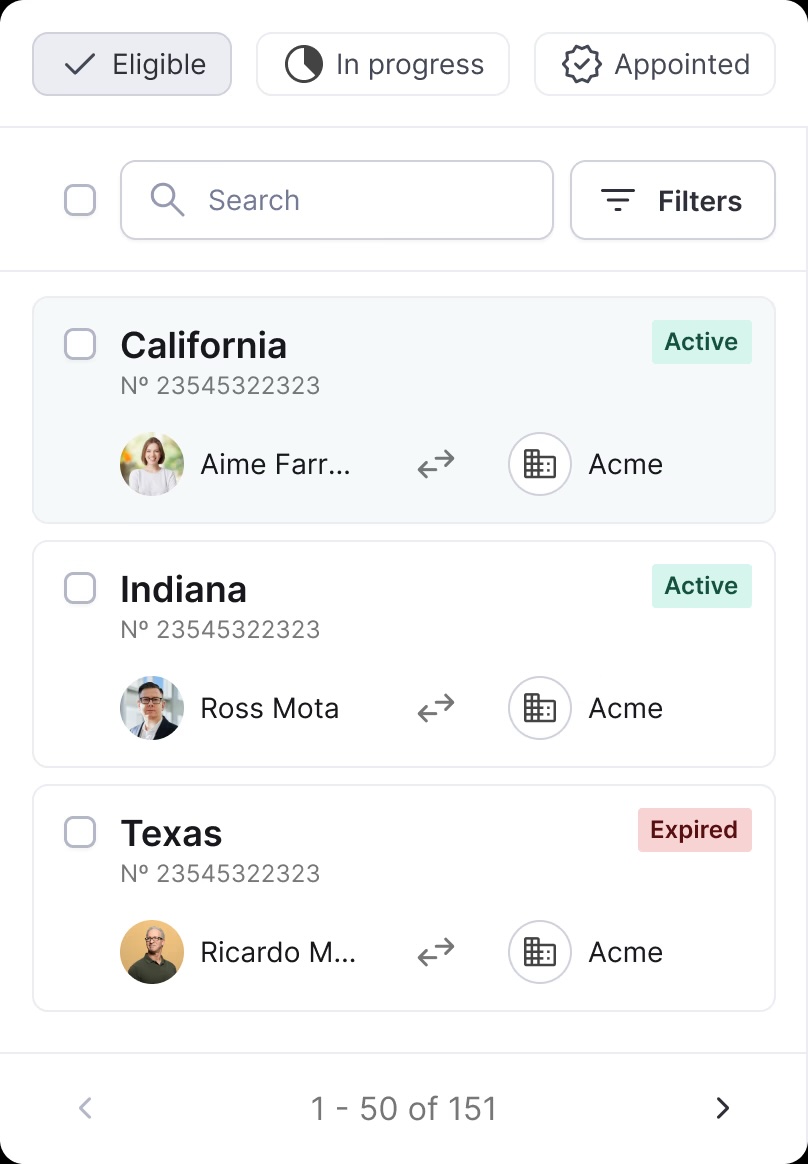Select the Eligible tab
The height and width of the screenshot is (1164, 808).
click(x=132, y=65)
